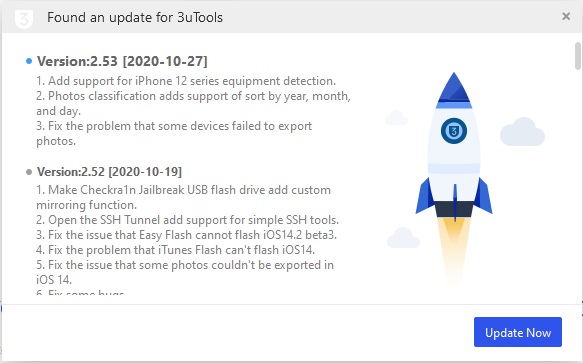The image size is (583, 363).
Task: Click the Easy Flash iOS14.2 beta3 fix line
Action: point(186,235)
